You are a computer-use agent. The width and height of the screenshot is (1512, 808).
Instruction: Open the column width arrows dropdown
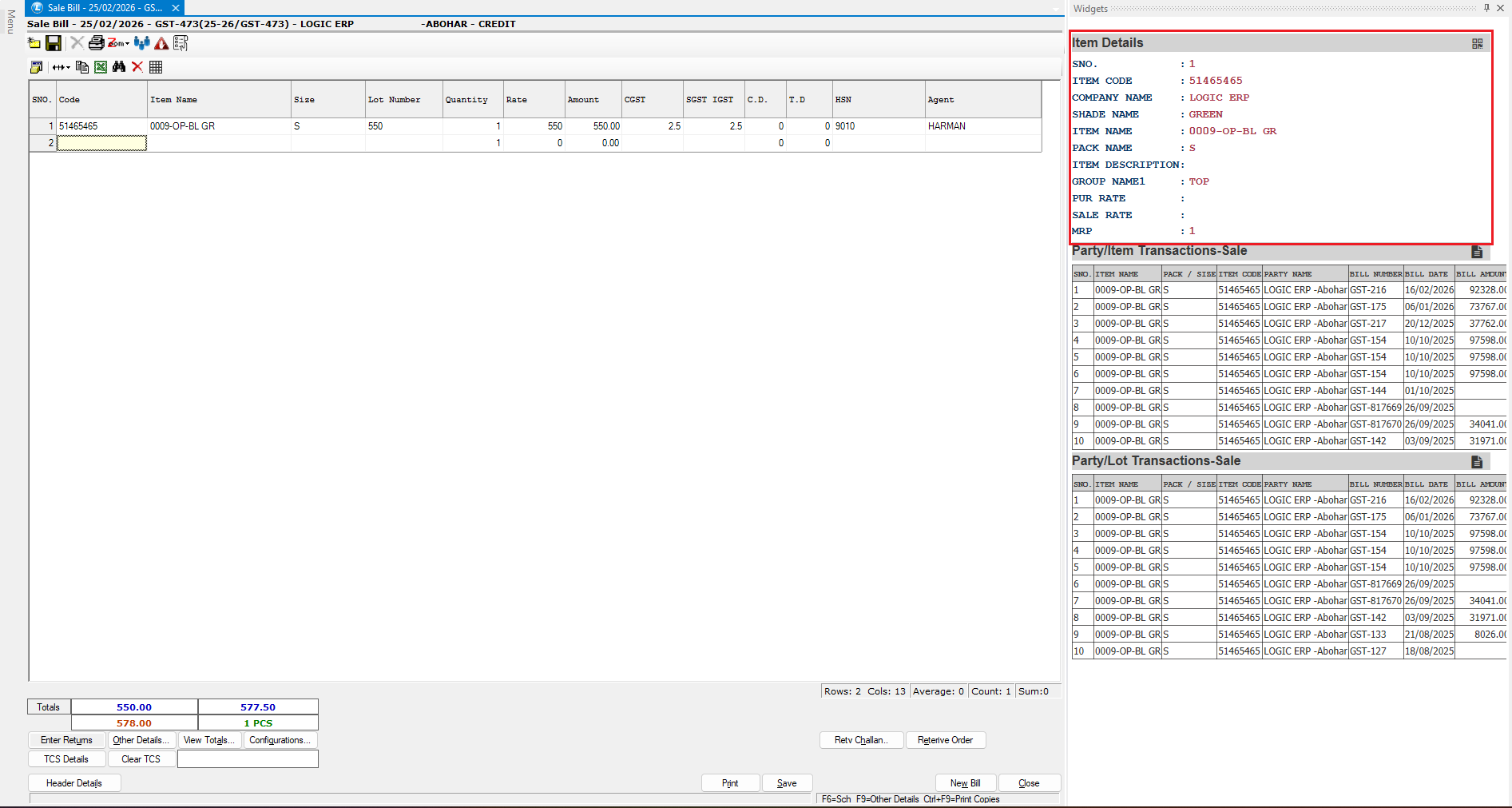pos(61,67)
